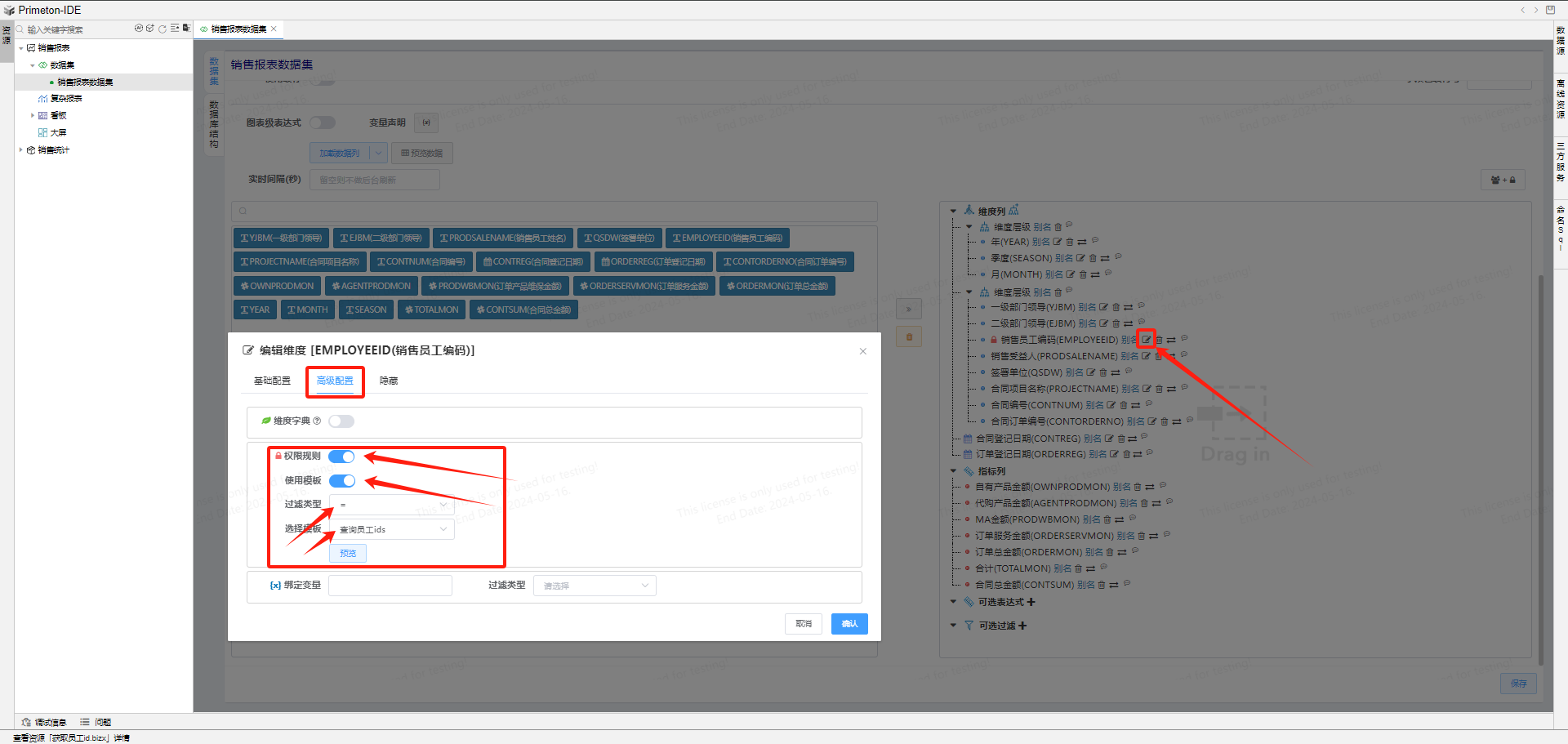Open the 过滤类型 请选择 dropdown
This screenshot has height=744, width=1568.
595,586
